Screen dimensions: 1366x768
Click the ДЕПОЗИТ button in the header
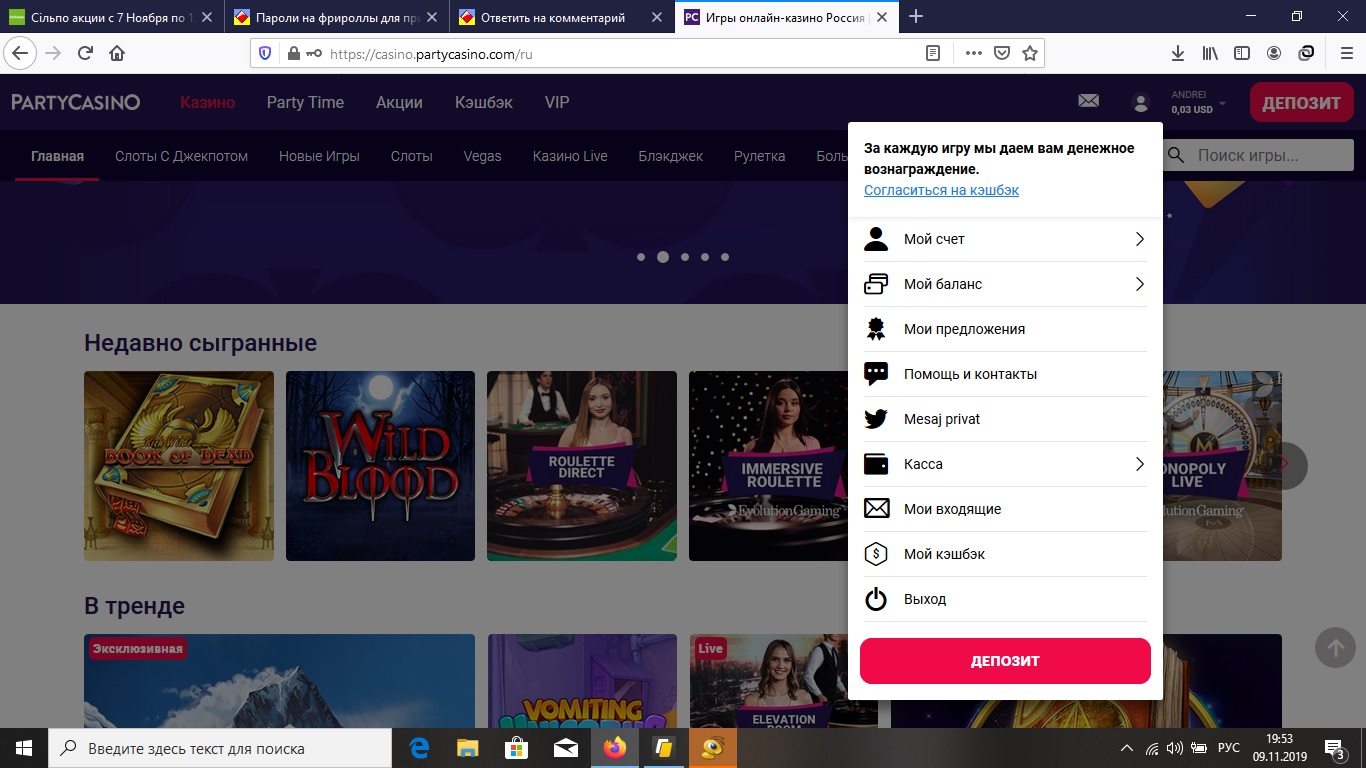point(1301,102)
